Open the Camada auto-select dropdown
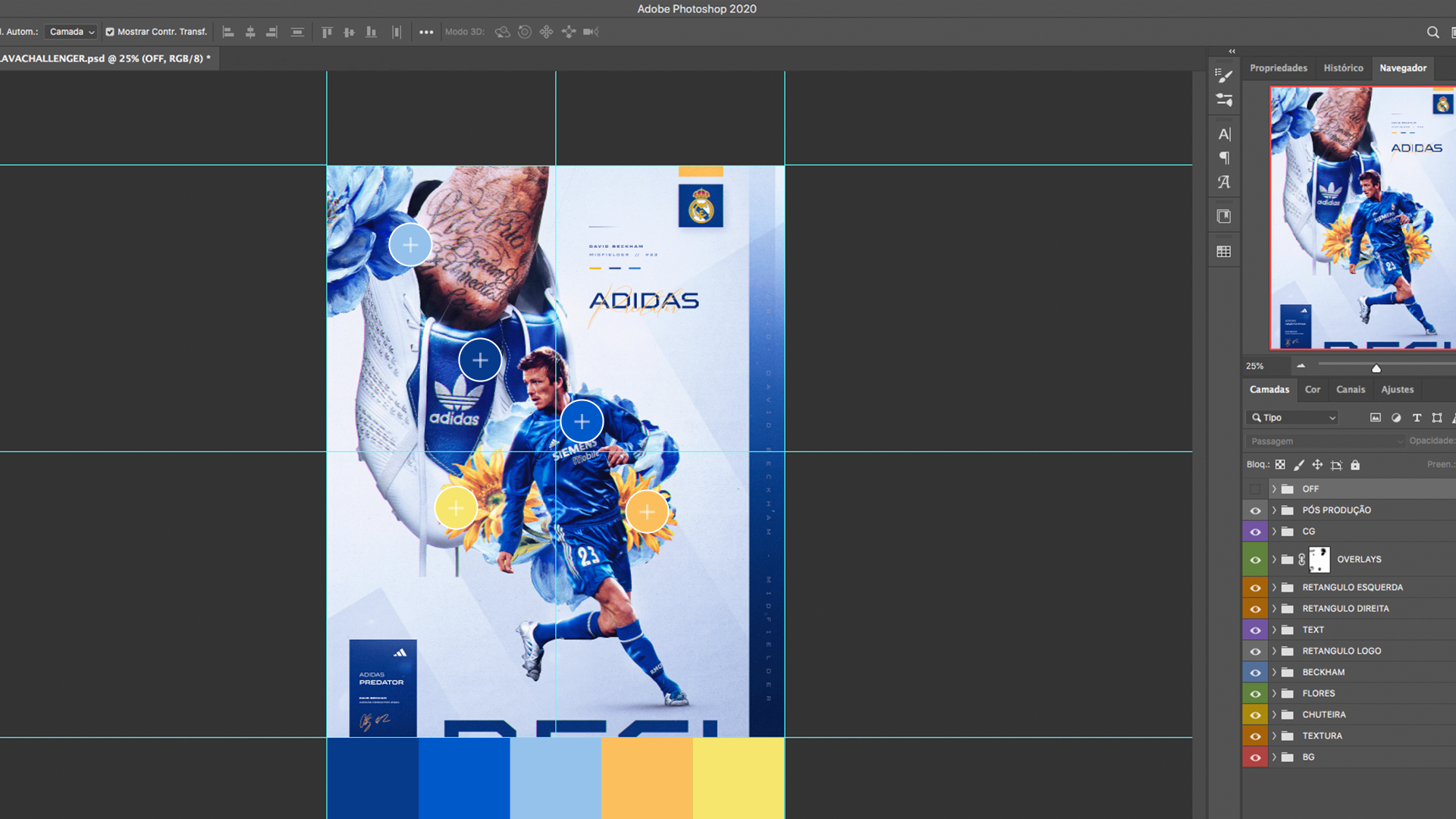1456x819 pixels. 71,32
